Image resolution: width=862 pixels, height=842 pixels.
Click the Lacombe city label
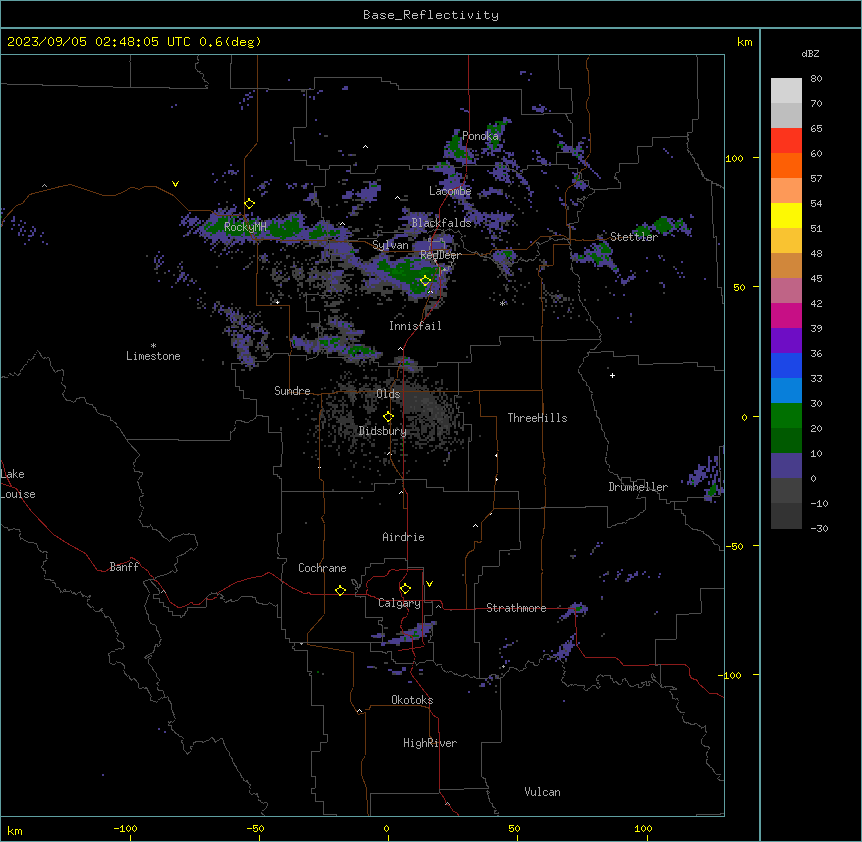tap(450, 191)
